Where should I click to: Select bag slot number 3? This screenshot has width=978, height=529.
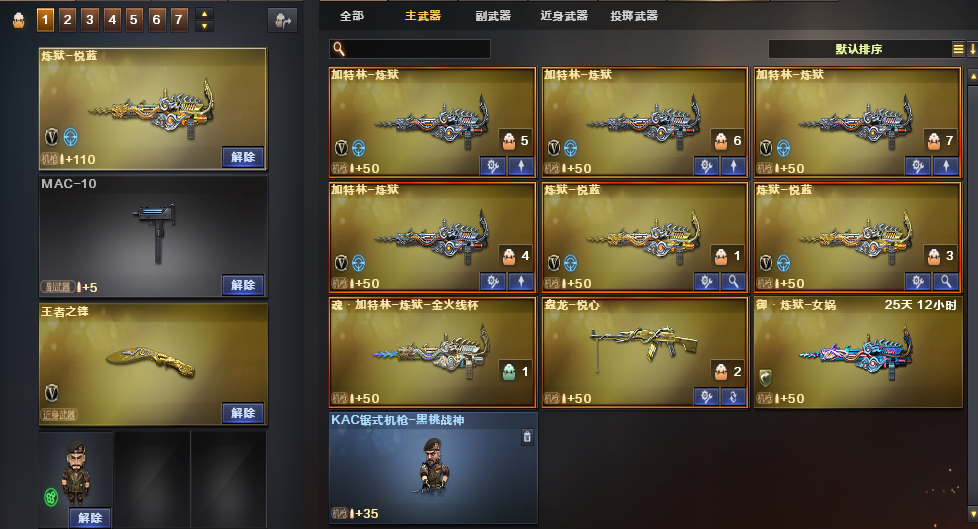[x=90, y=20]
